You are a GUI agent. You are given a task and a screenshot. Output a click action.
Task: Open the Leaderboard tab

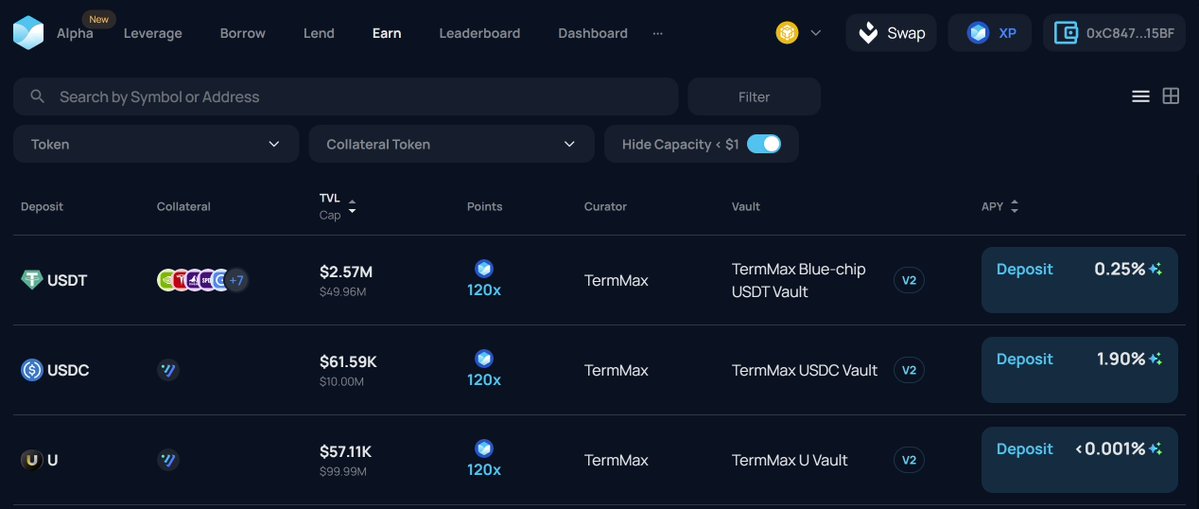point(479,33)
